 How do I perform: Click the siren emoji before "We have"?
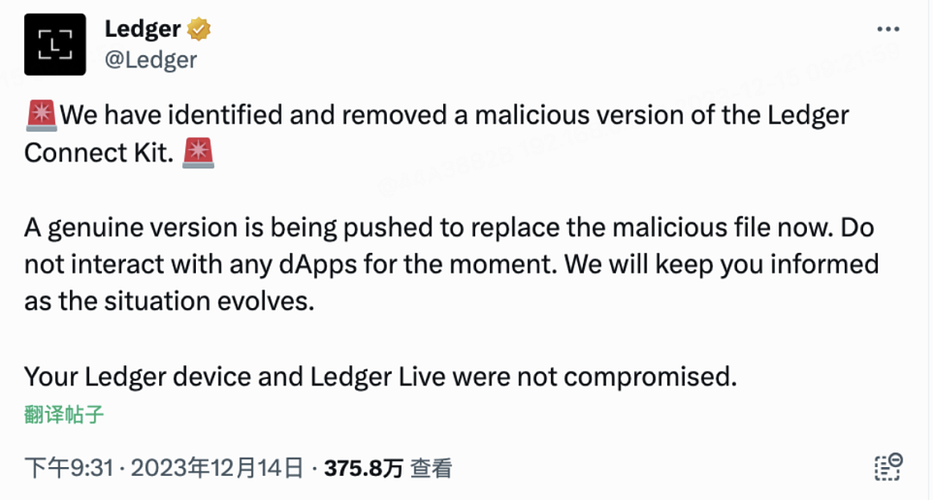point(41,116)
